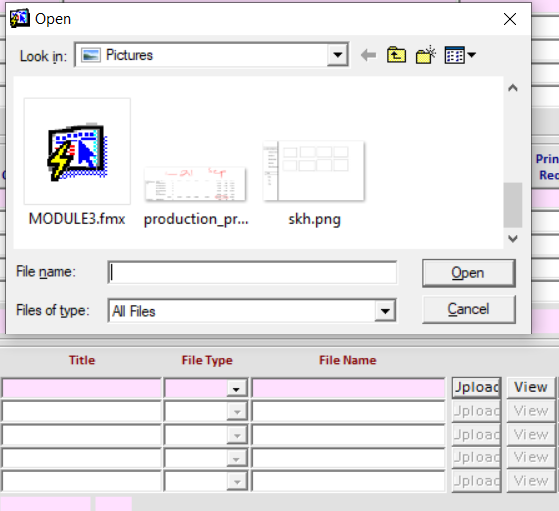Click the File Name column header

click(x=348, y=360)
